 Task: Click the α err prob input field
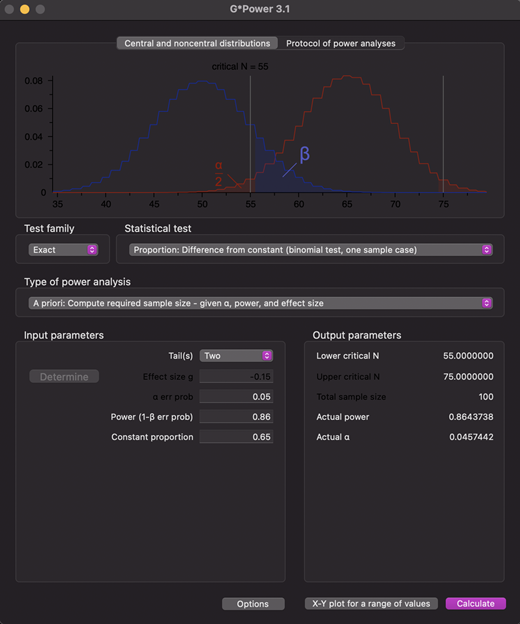tap(236, 397)
